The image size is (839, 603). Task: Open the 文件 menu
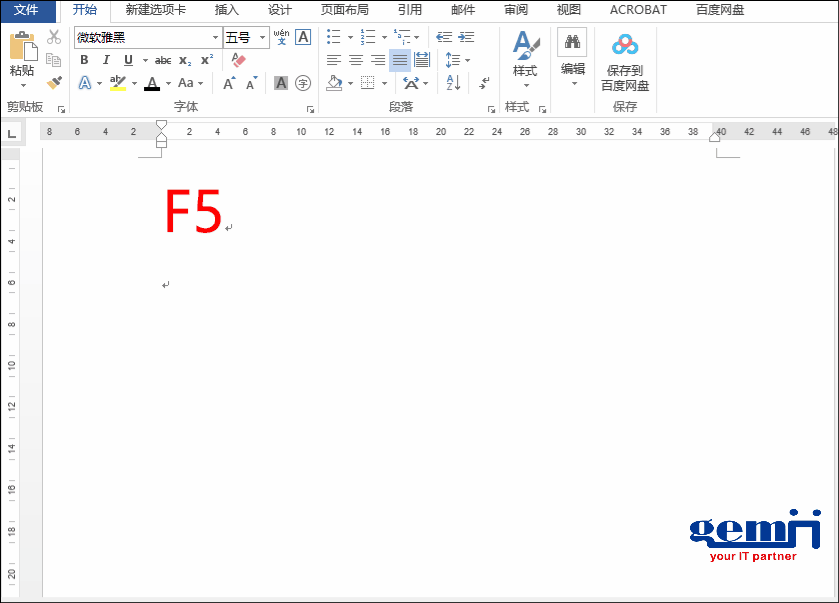pyautogui.click(x=27, y=10)
